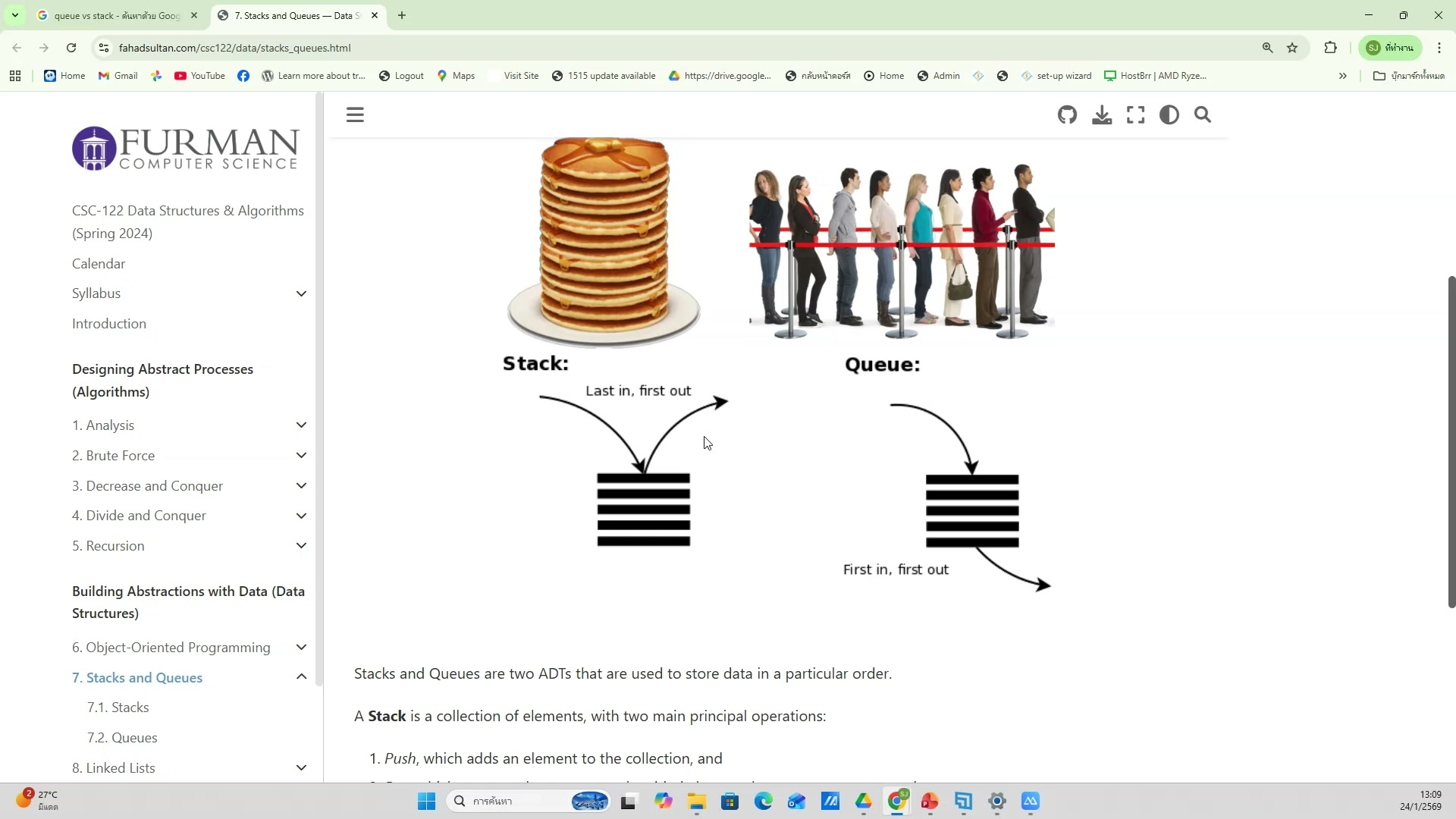1456x819 pixels.
Task: Expand the Syllabus section
Action: (301, 293)
